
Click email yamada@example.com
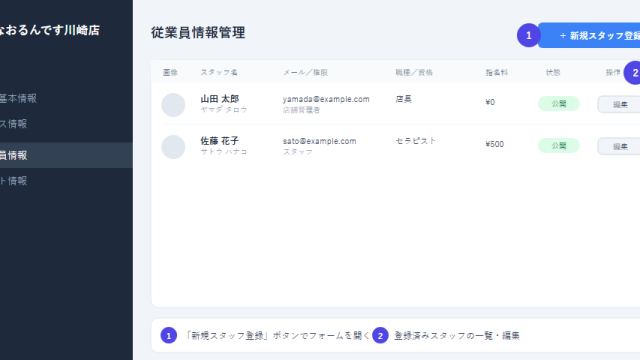pyautogui.click(x=326, y=99)
